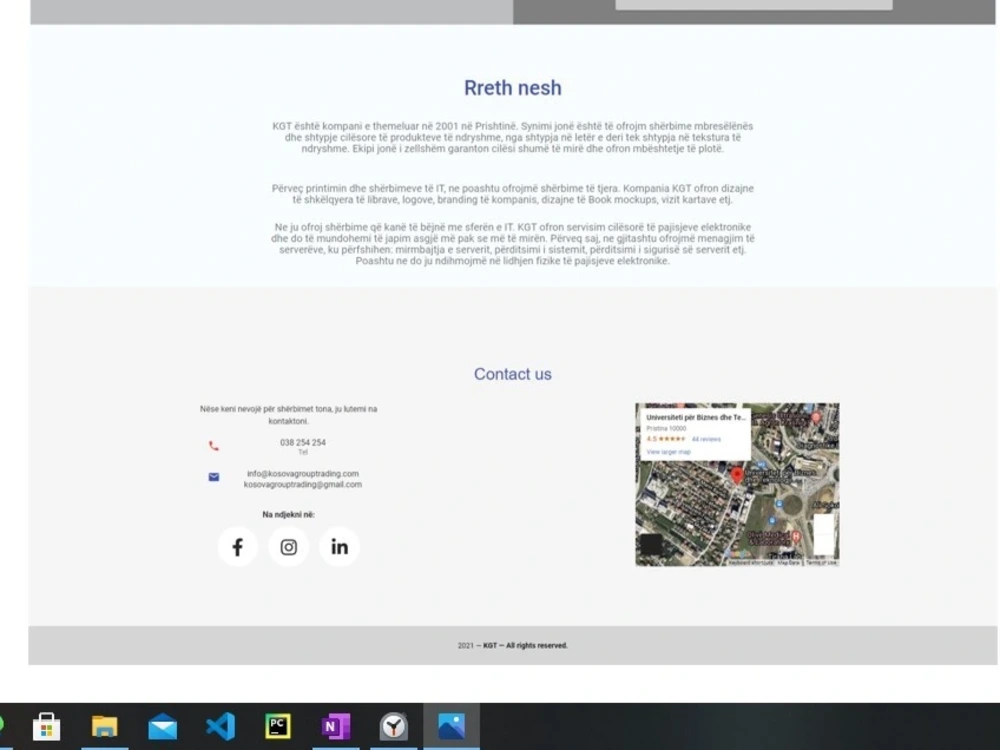The width and height of the screenshot is (1000, 750).
Task: Open the Instagram social link
Action: point(288,547)
